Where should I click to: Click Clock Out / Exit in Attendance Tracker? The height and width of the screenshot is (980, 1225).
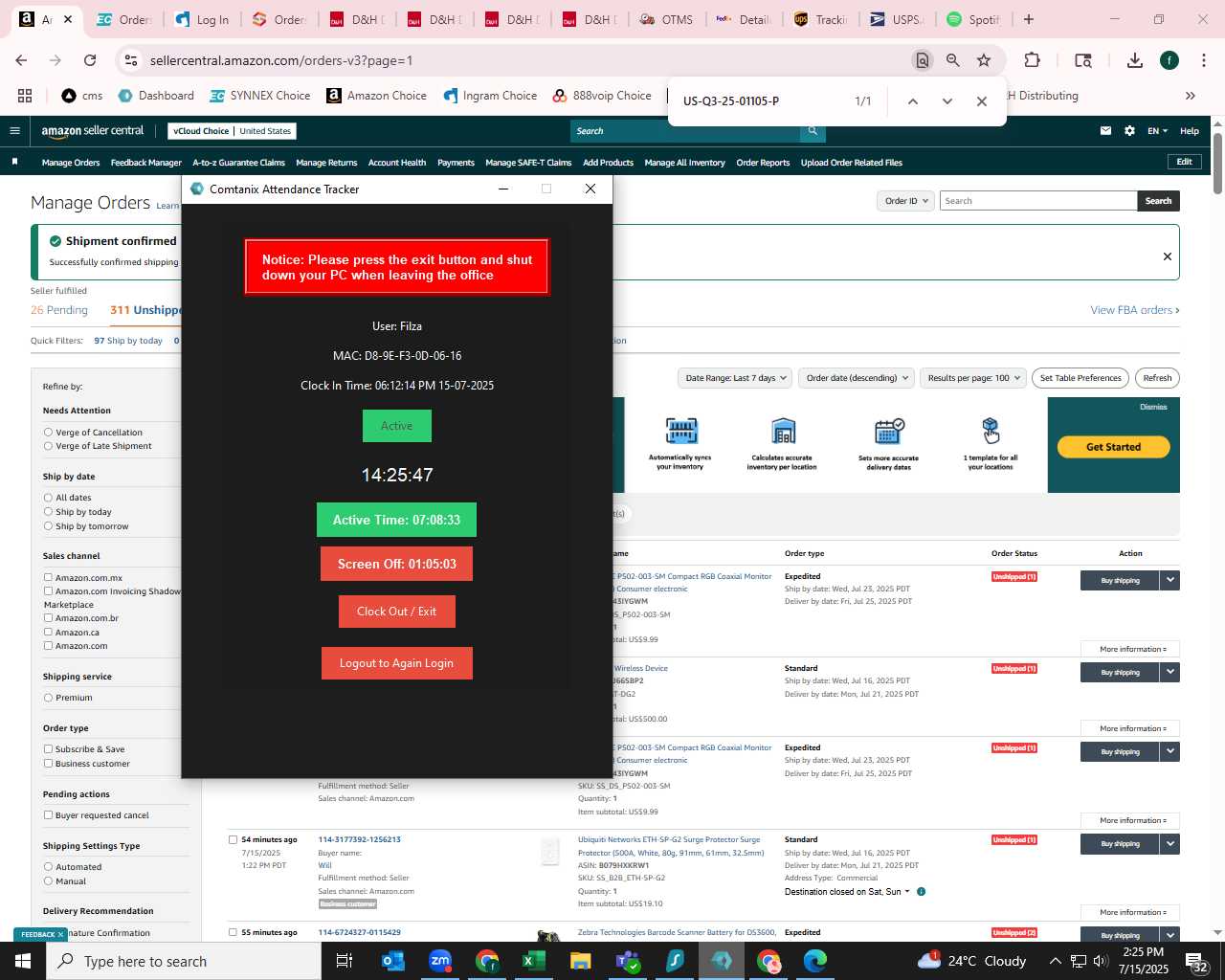[396, 612]
